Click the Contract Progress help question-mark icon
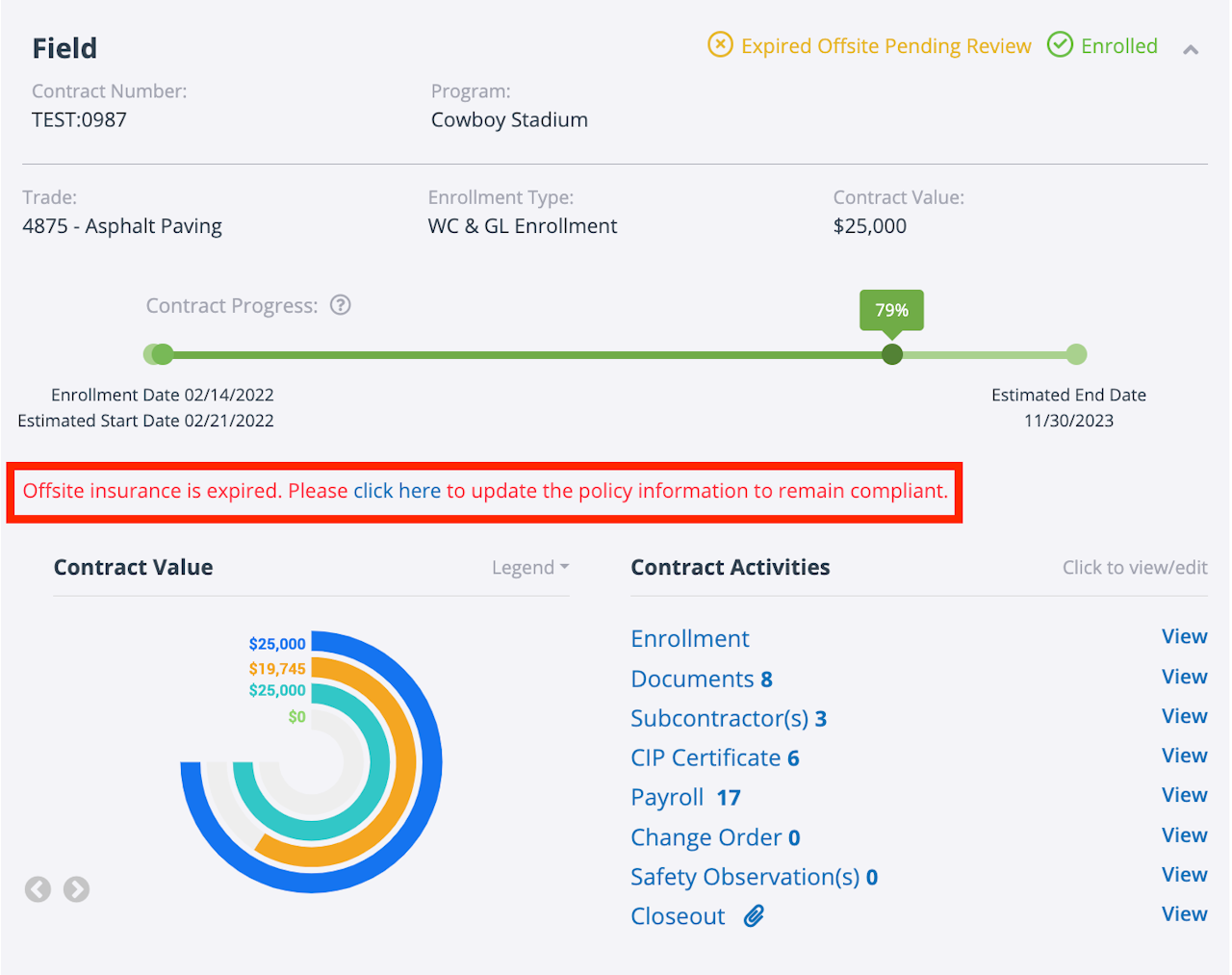Image resolution: width=1232 pixels, height=975 pixels. point(341,305)
